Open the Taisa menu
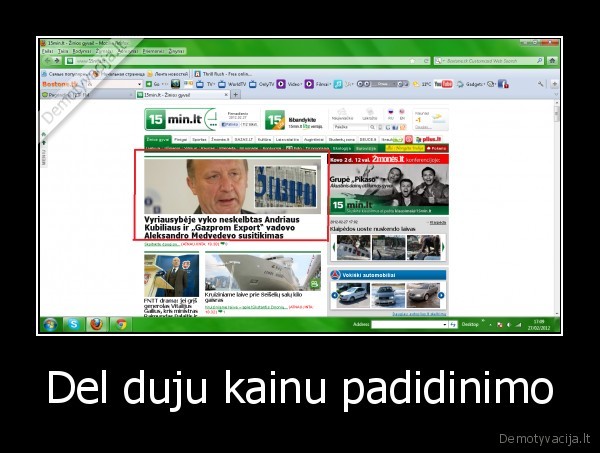The width and height of the screenshot is (600, 453). (x=63, y=51)
